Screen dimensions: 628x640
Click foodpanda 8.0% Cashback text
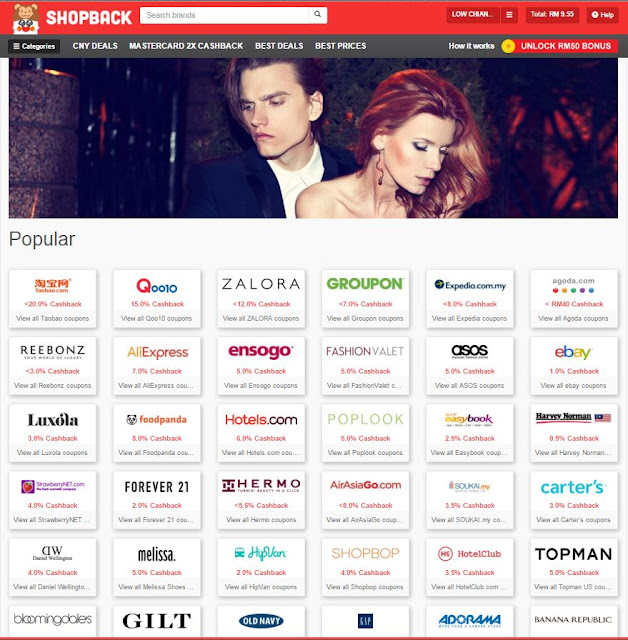157,438
